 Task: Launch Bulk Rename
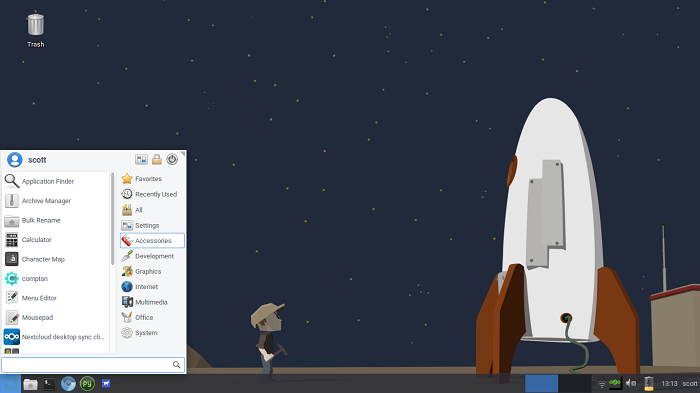click(55, 220)
